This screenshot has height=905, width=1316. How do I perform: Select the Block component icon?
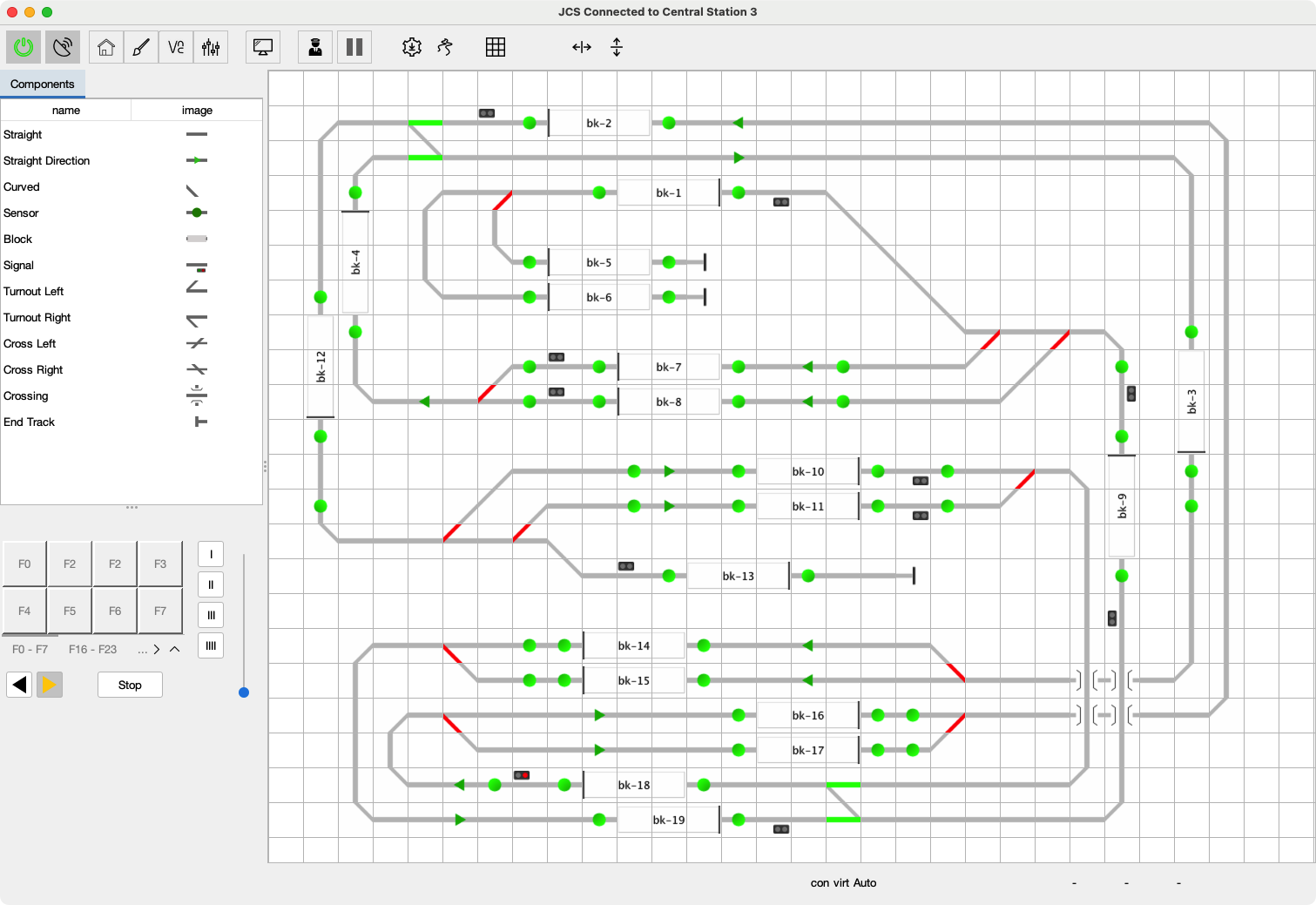point(197,239)
